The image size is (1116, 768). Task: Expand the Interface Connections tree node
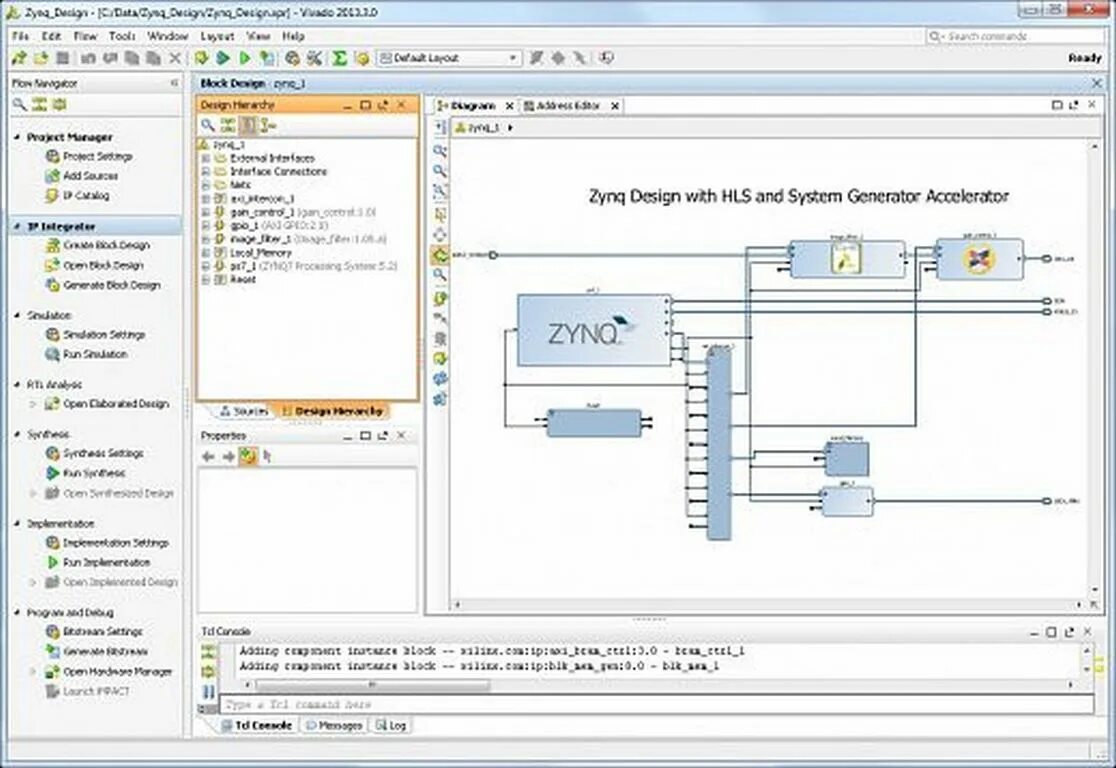[205, 172]
